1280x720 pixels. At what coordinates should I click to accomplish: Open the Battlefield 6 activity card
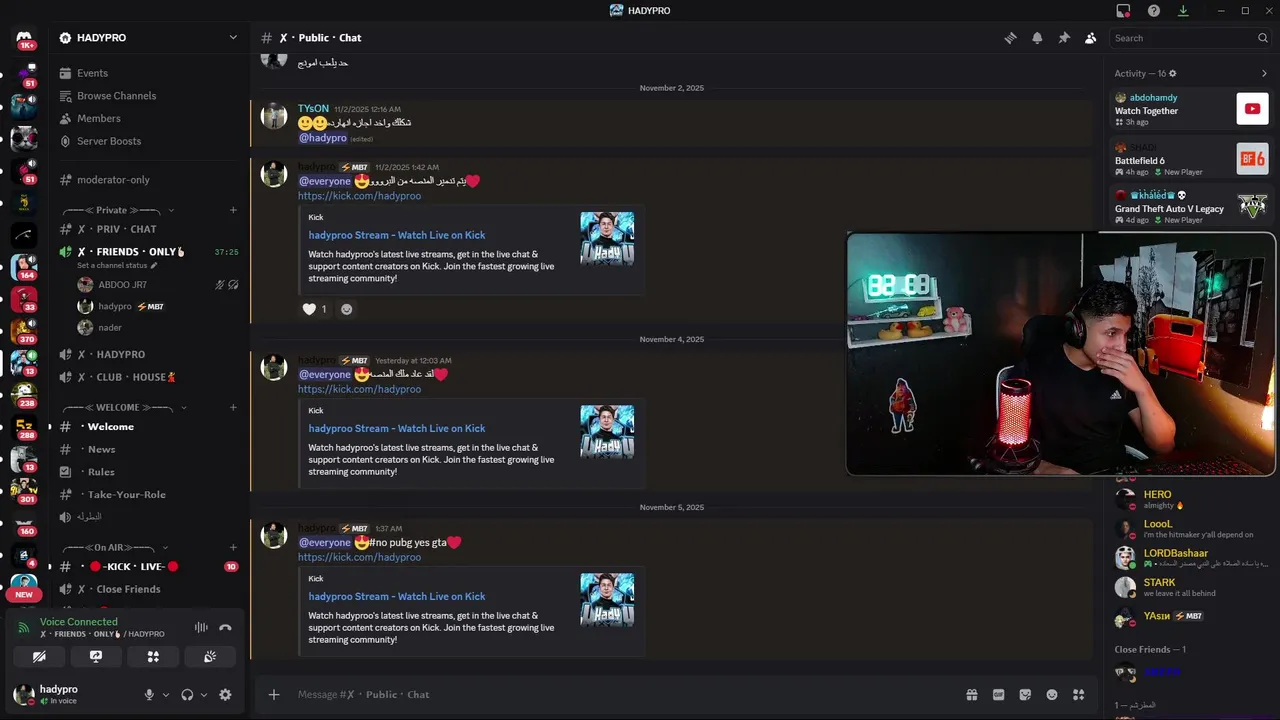click(x=1191, y=158)
